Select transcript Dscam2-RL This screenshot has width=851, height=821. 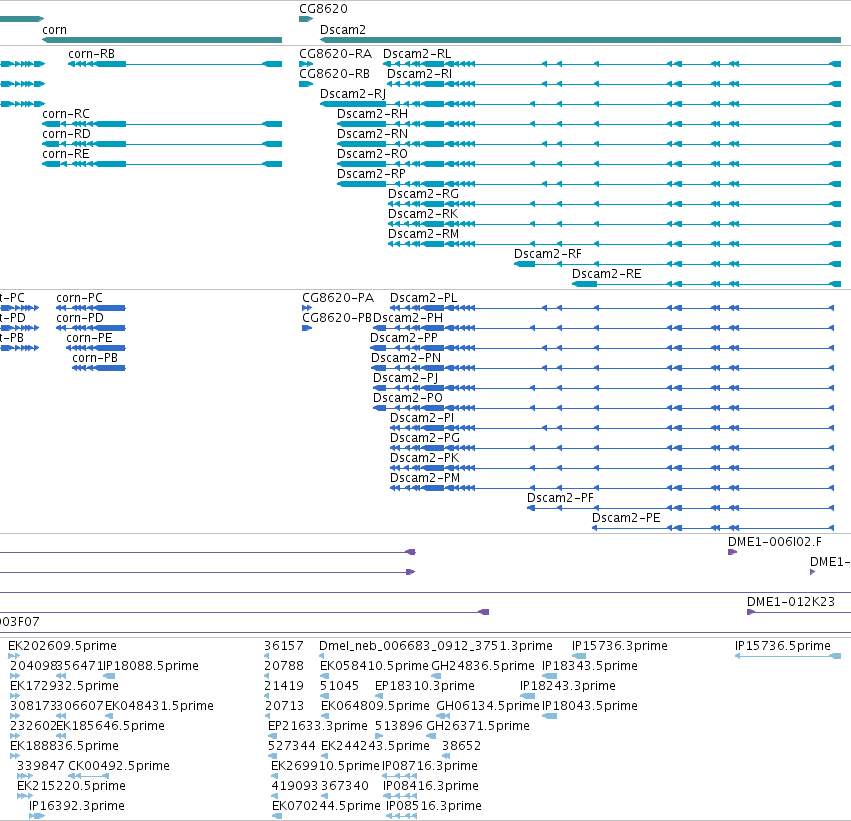click(x=417, y=54)
